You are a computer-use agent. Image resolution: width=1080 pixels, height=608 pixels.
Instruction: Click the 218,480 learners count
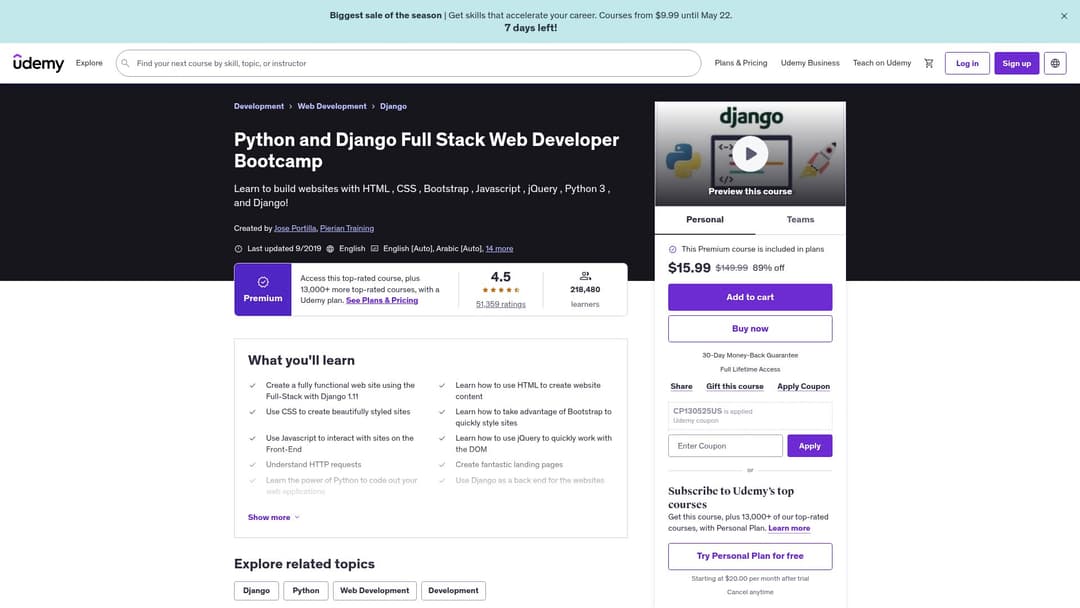(x=585, y=290)
